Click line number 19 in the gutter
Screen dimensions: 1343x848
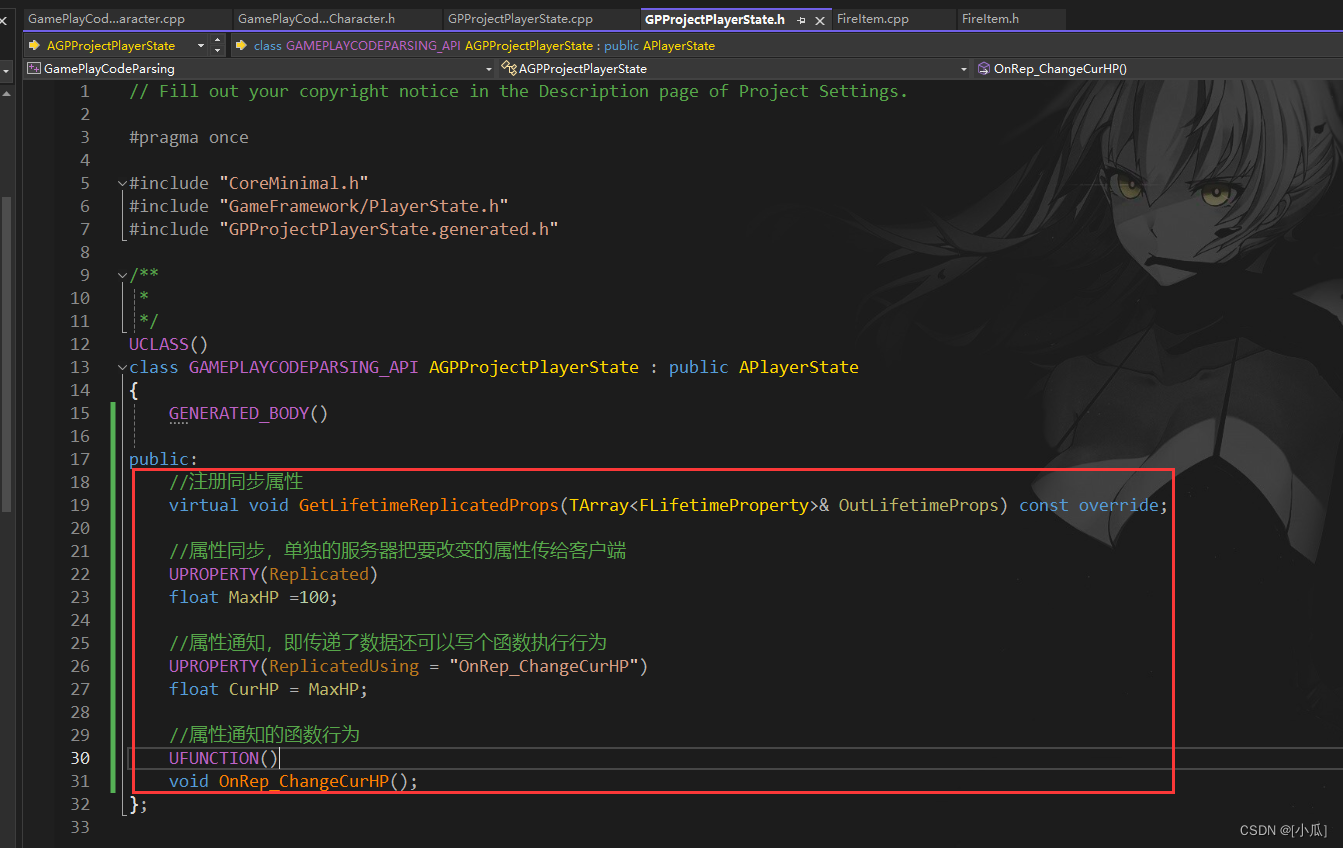tap(79, 505)
